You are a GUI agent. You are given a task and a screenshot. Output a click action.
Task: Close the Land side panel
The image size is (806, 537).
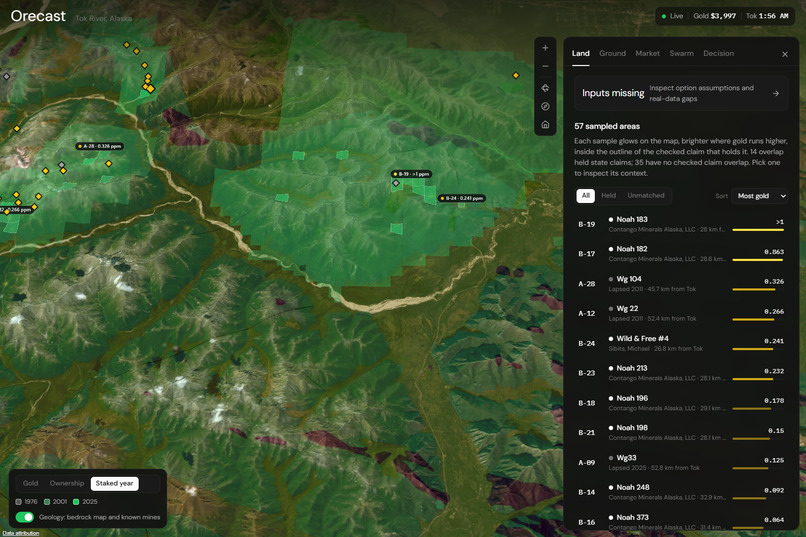[784, 54]
